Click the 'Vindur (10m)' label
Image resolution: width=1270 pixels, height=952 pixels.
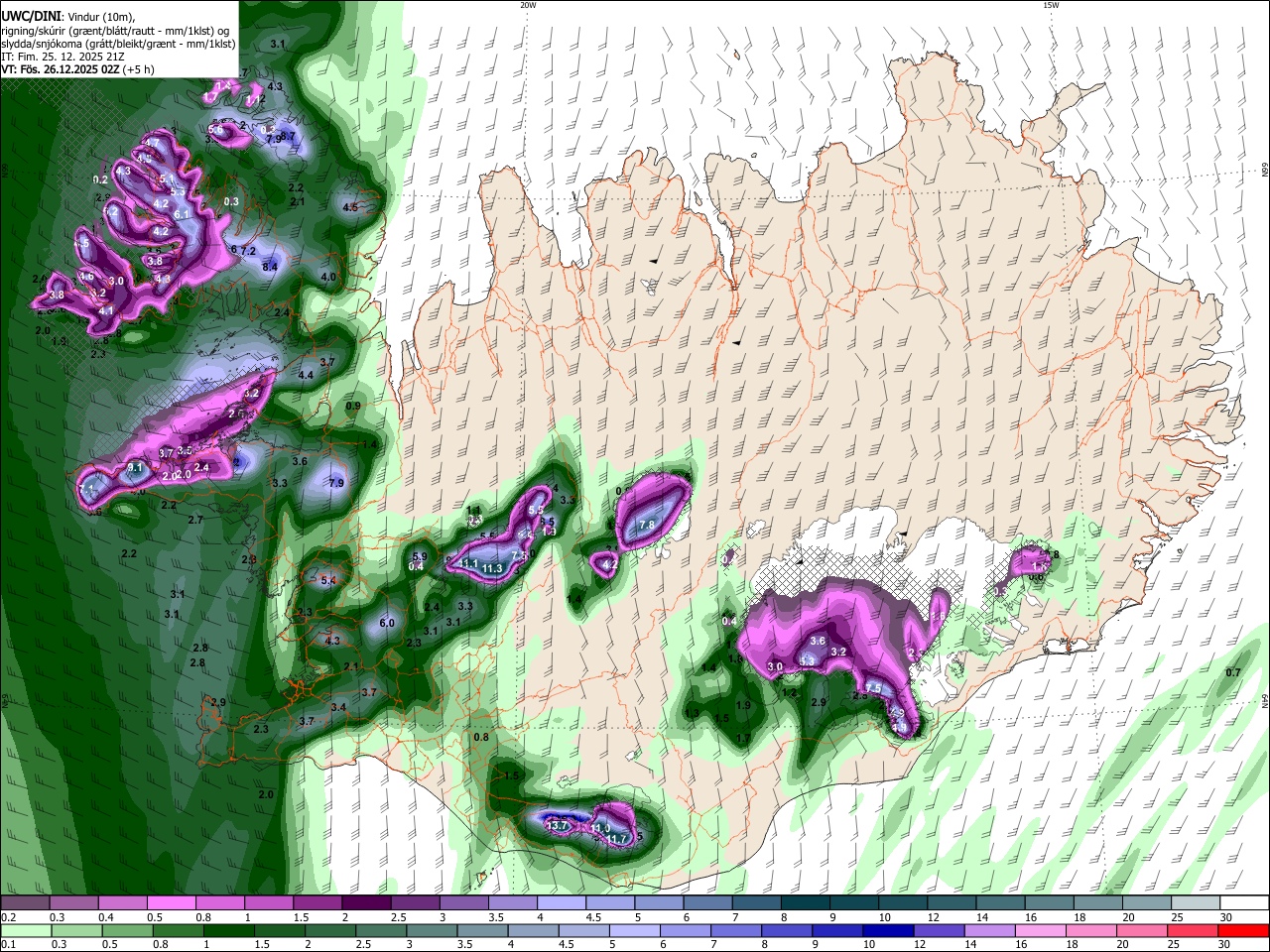click(x=101, y=18)
